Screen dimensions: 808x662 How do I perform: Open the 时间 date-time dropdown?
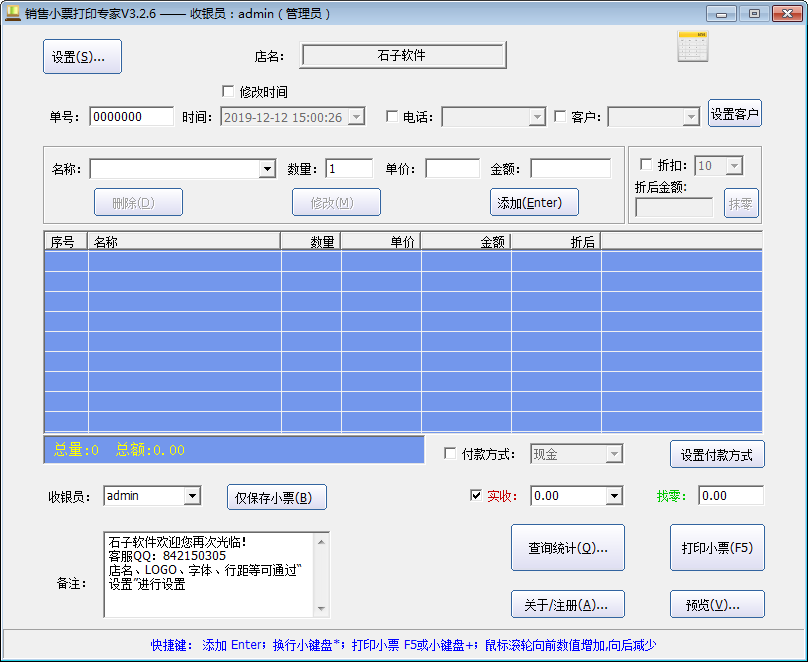[356, 117]
